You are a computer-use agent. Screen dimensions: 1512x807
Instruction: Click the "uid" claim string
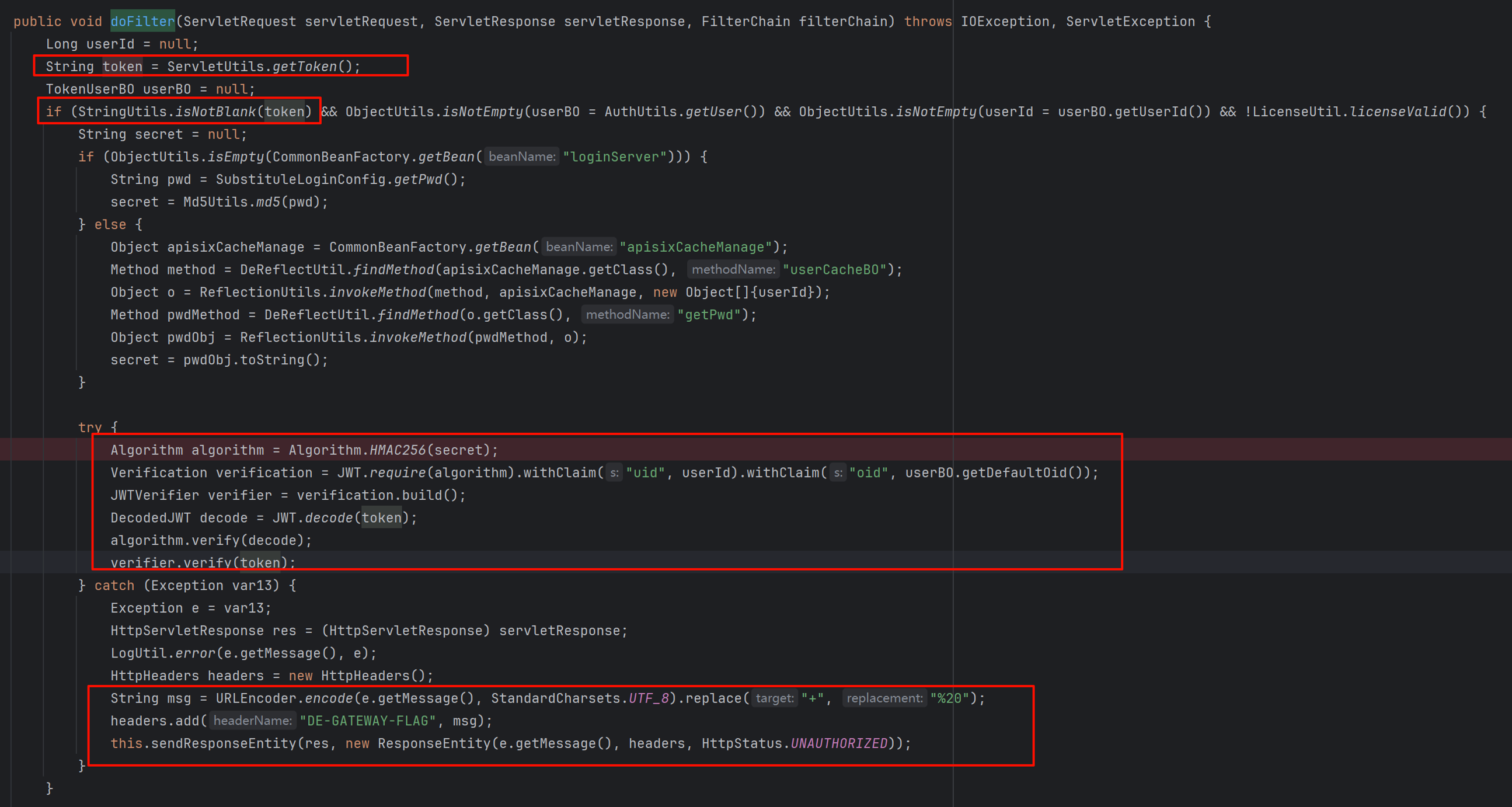click(x=645, y=473)
